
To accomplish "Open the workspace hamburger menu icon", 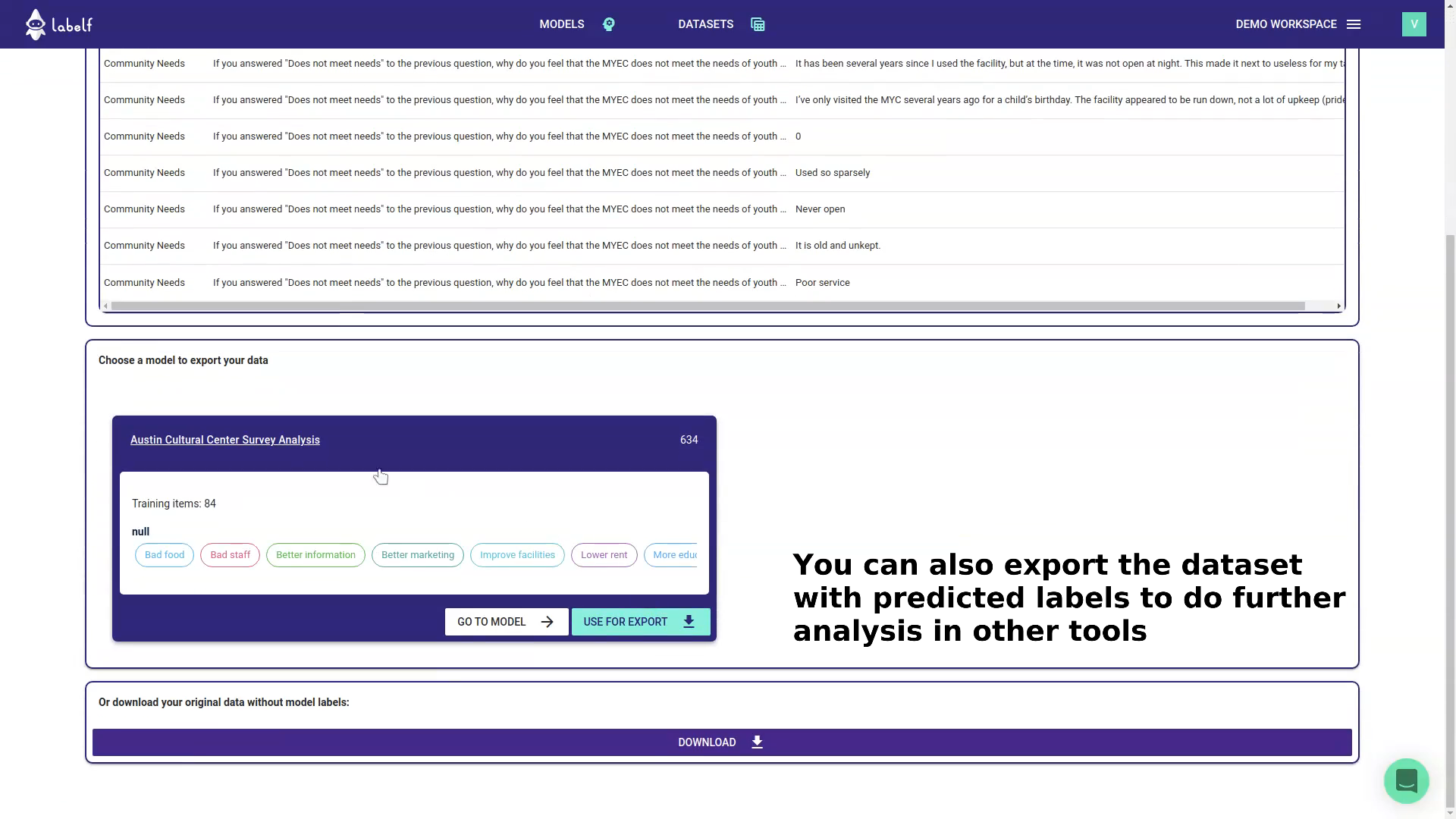I will pos(1354,24).
